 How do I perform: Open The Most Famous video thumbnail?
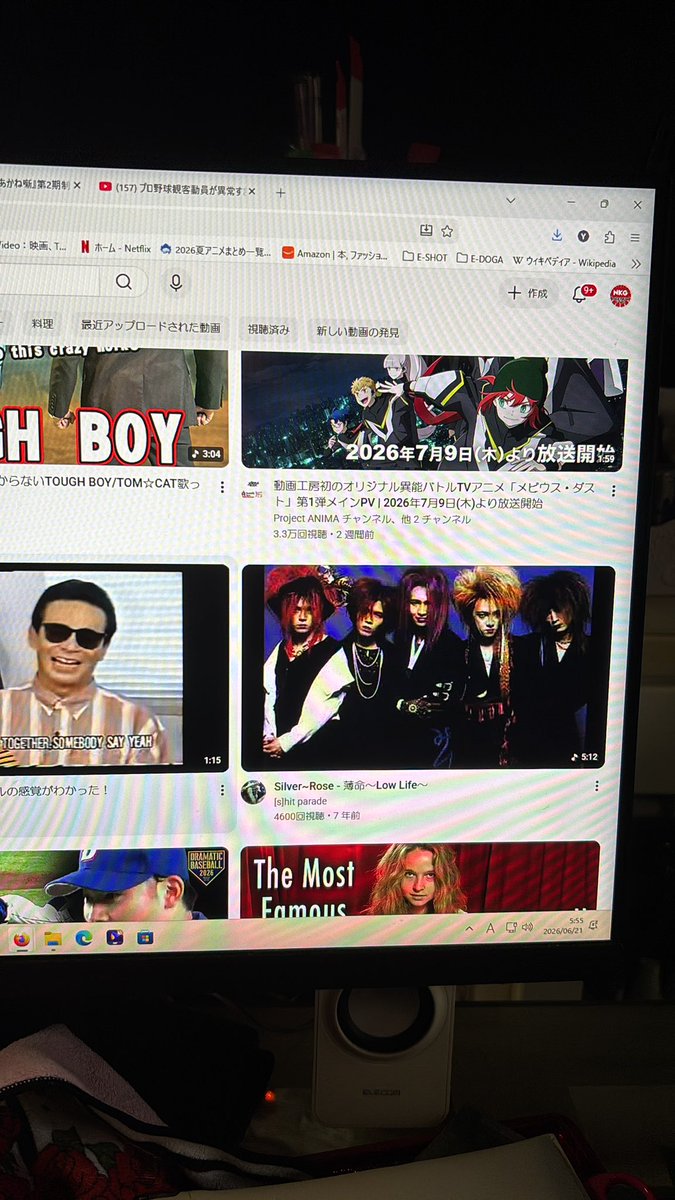tap(420, 880)
